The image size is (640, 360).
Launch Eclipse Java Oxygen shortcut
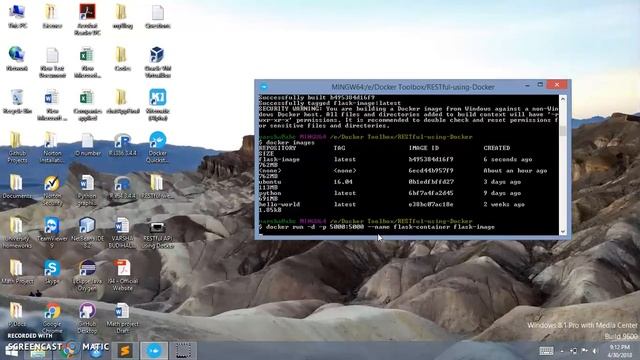(87, 275)
